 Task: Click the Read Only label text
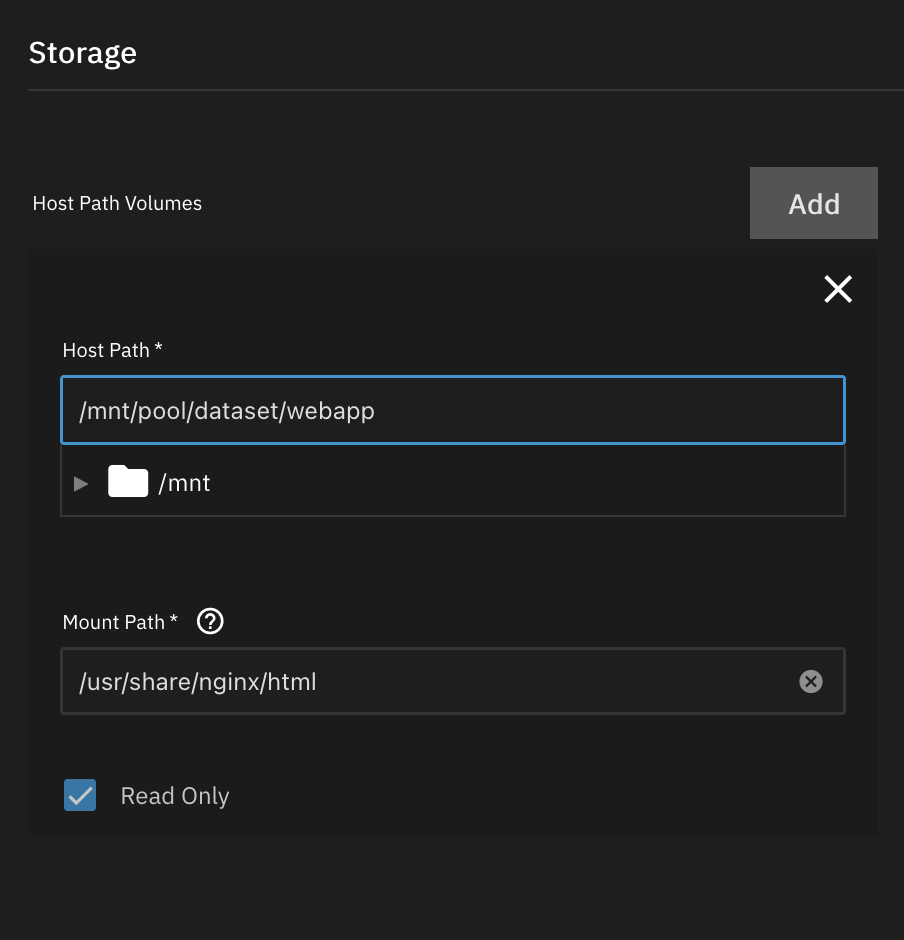click(x=175, y=796)
